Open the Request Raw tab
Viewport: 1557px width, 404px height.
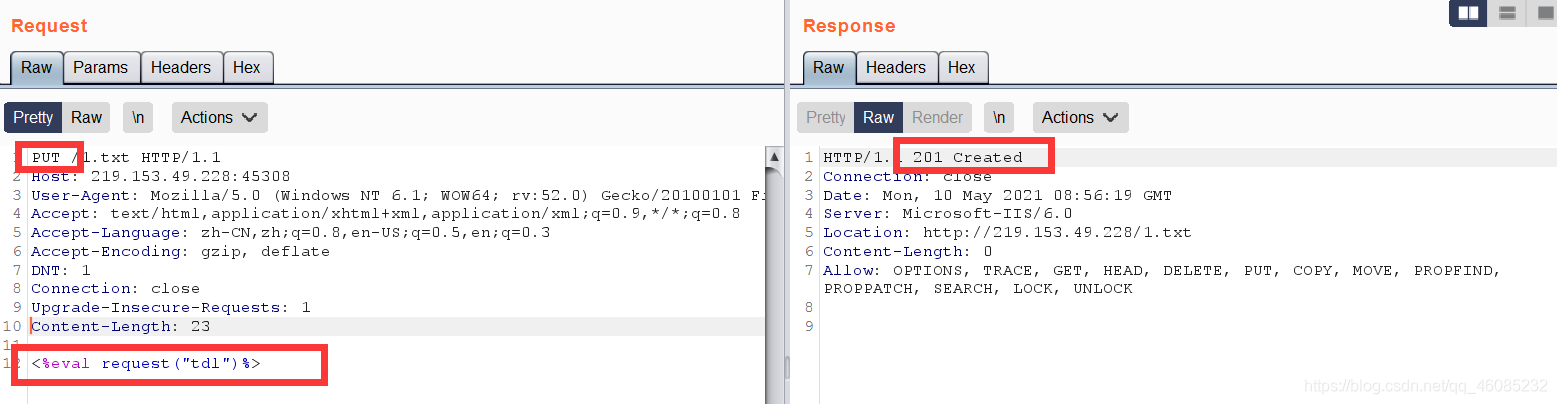tap(37, 68)
